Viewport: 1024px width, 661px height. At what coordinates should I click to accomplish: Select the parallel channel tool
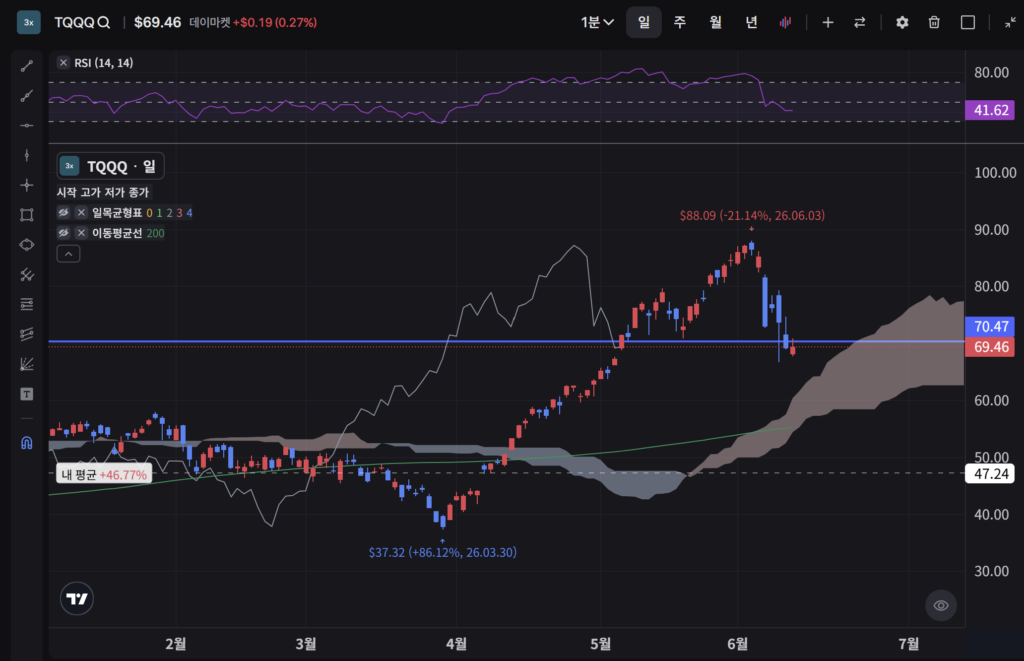[x=27, y=334]
